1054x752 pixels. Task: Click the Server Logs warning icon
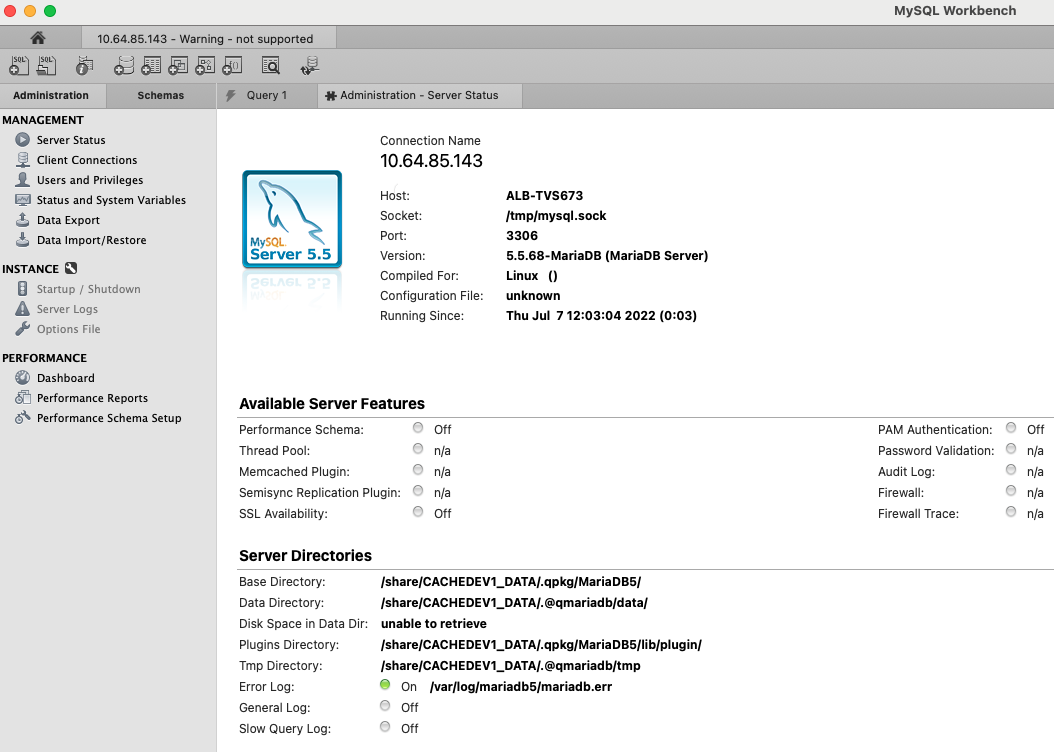tap(23, 308)
